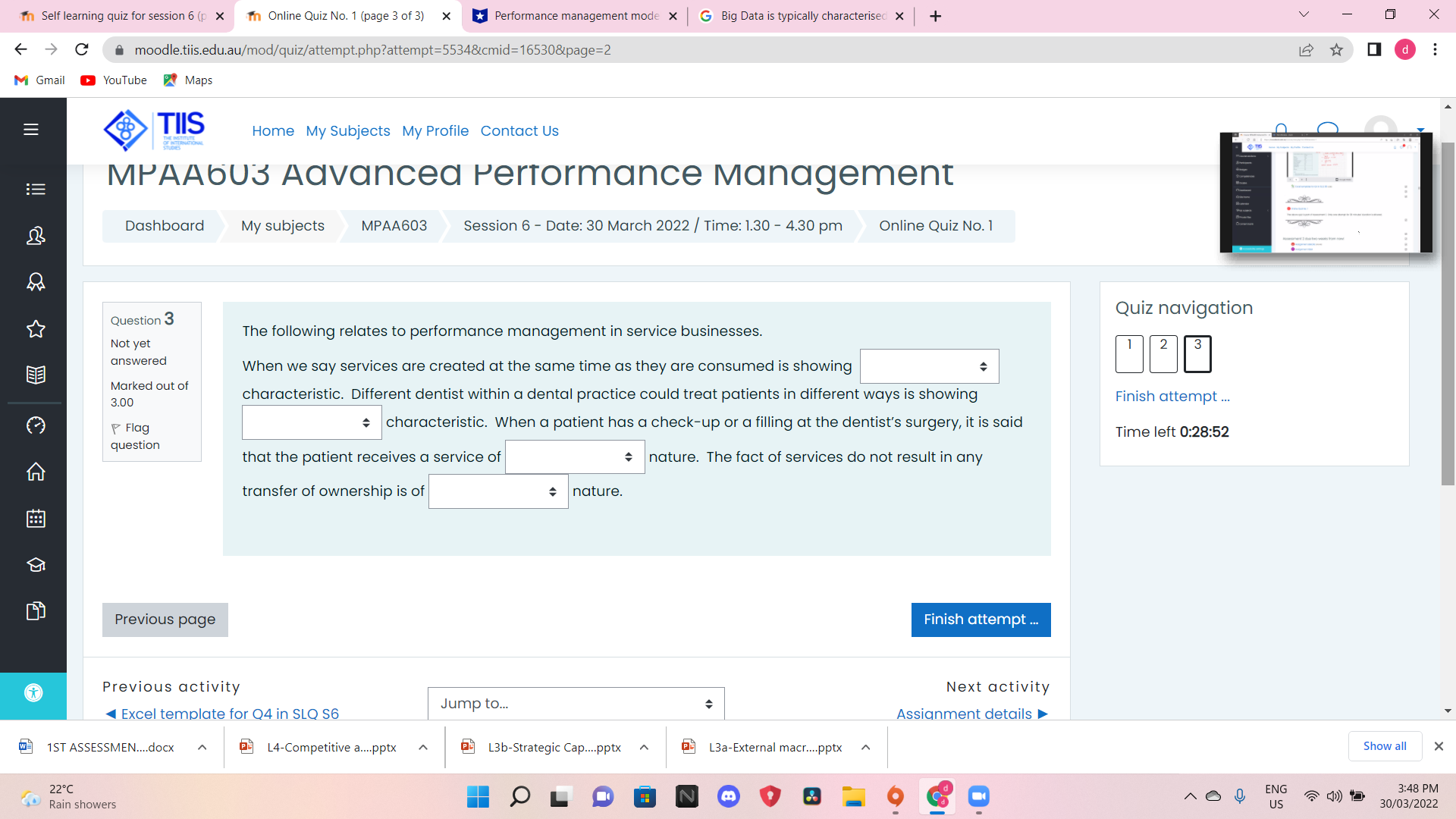The height and width of the screenshot is (819, 1456).
Task: Expand the 'Jump to...' dropdown
Action: 576,704
